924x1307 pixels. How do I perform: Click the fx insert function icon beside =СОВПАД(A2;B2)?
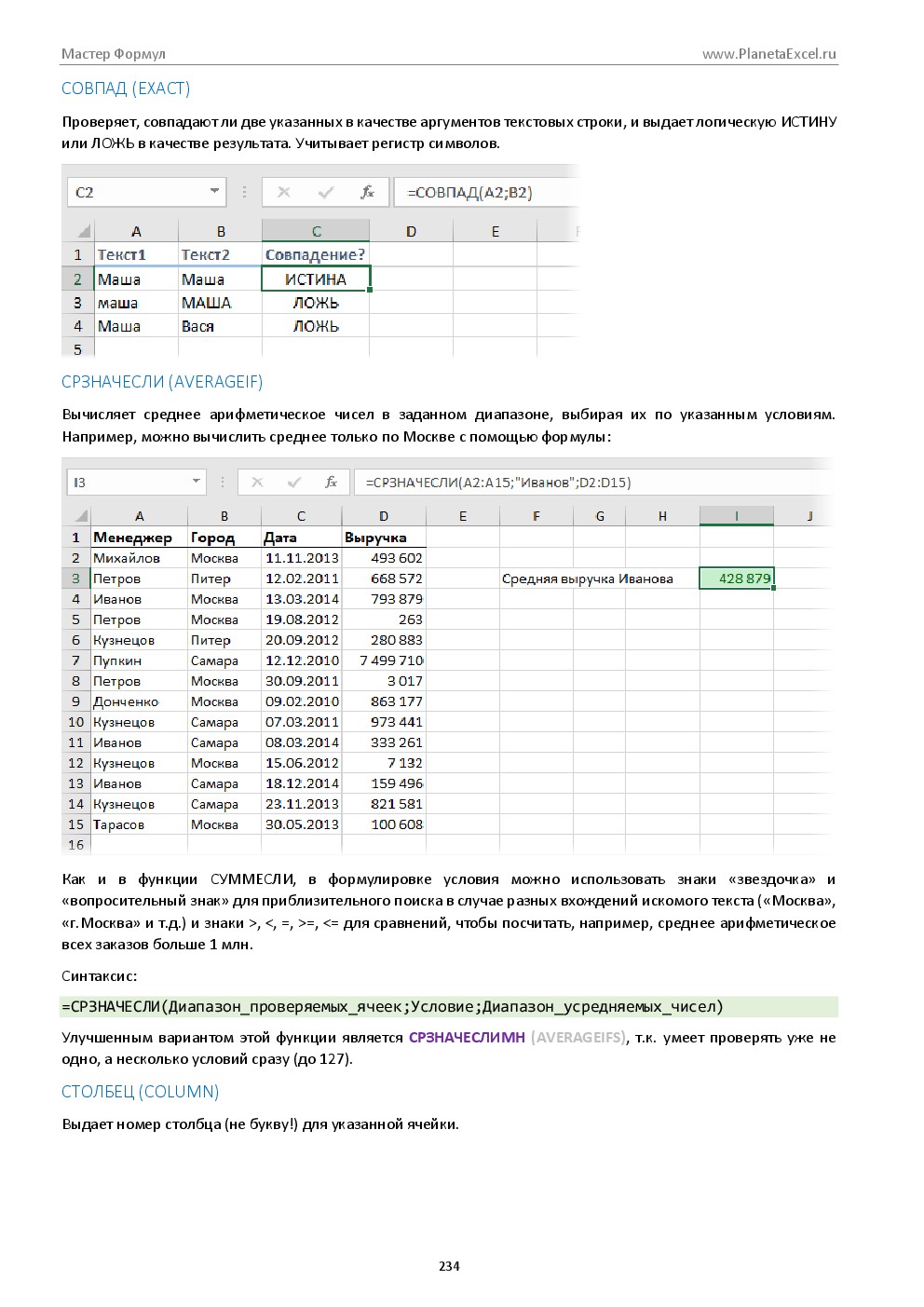(x=368, y=192)
